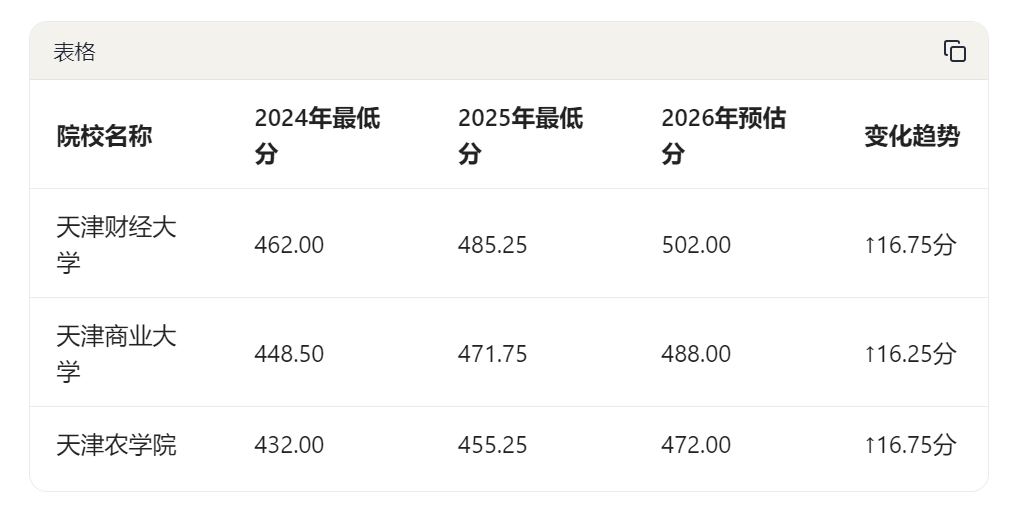Click the 485.25 score cell
The height and width of the screenshot is (510, 1014).
[493, 245]
